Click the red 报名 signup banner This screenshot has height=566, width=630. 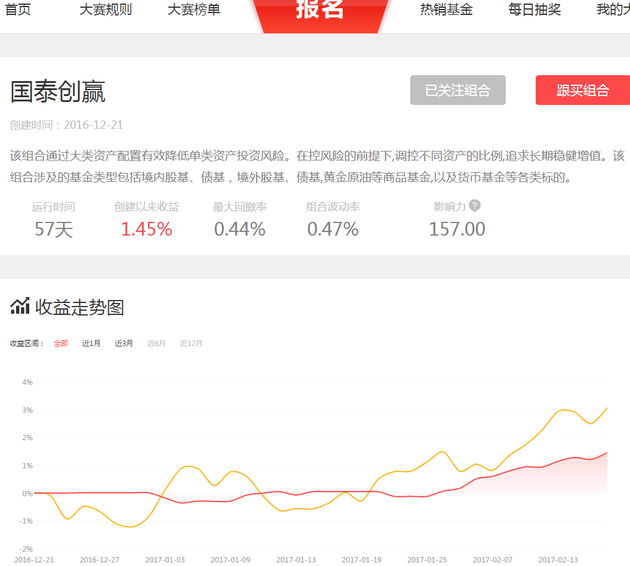320,14
